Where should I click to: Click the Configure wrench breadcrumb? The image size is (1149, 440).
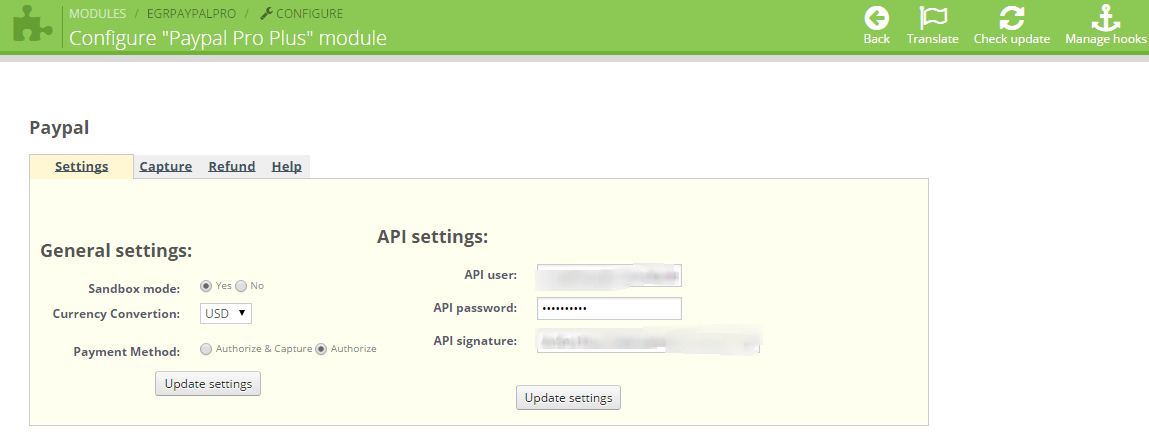point(301,13)
